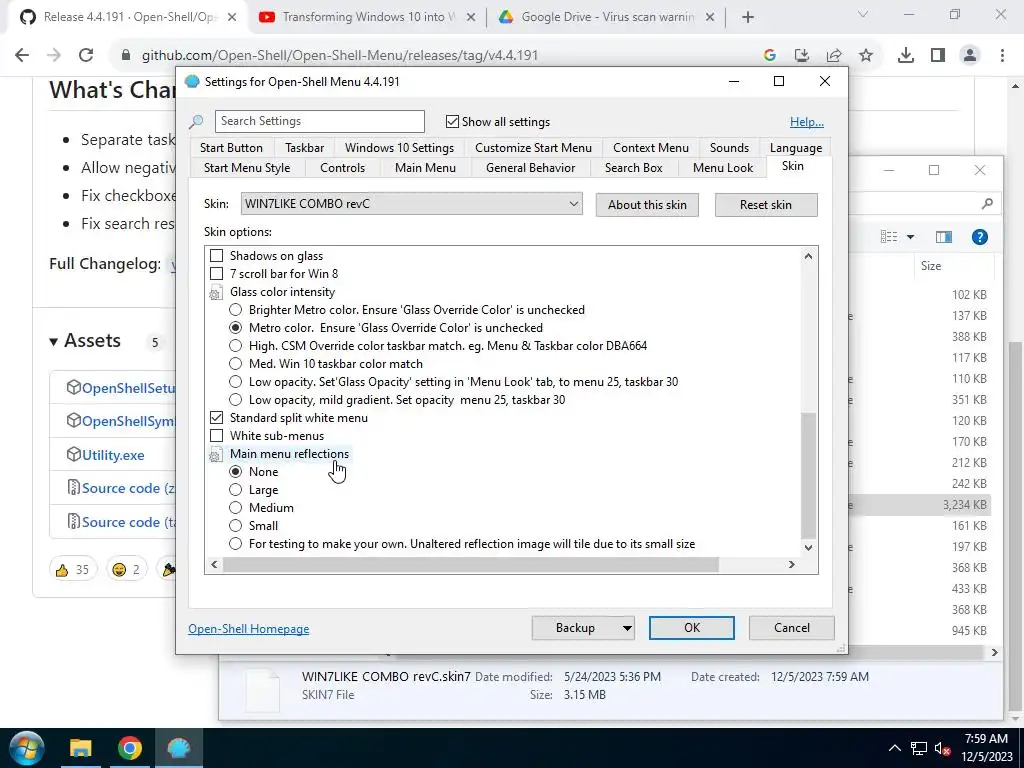
Task: Select Med. Win 10 taskbar color match
Action: [235, 364]
